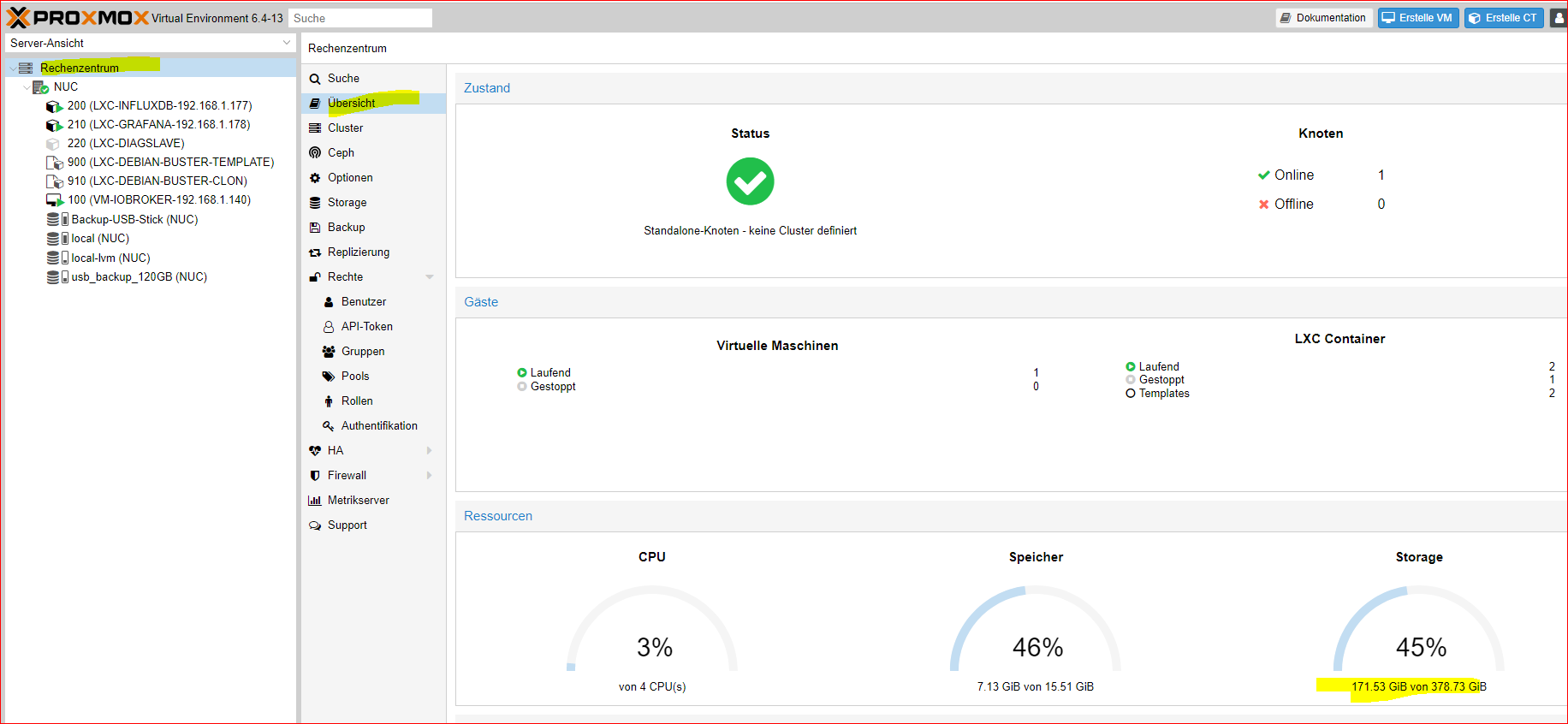The width and height of the screenshot is (1568, 724).
Task: Click the LXC Container Templates row
Action: 1340,394
